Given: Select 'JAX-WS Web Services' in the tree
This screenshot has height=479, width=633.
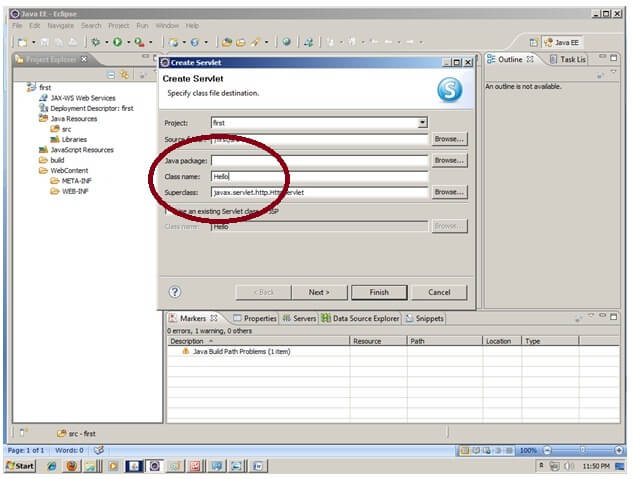Looking at the screenshot, I should pos(83,98).
